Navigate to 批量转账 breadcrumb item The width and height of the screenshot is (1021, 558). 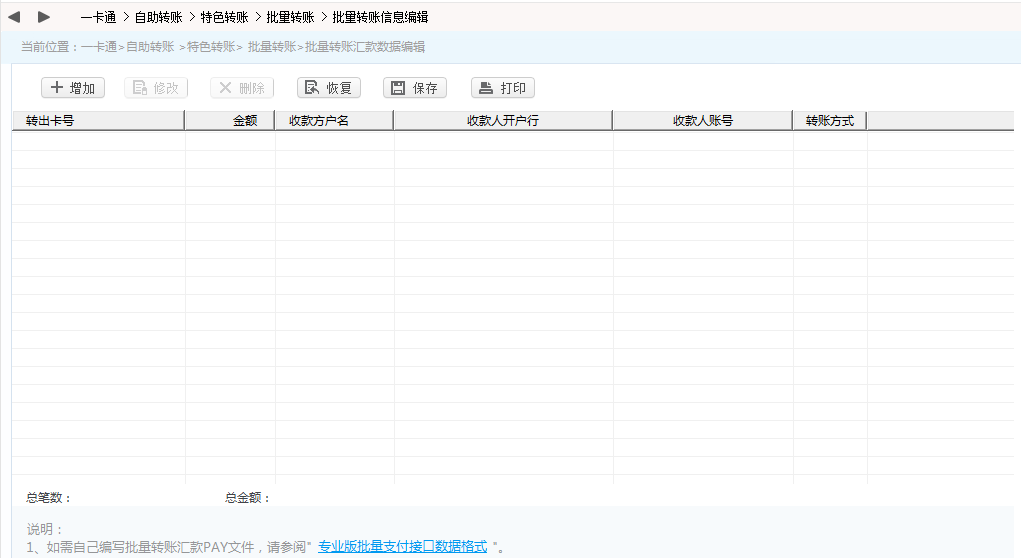coord(290,17)
